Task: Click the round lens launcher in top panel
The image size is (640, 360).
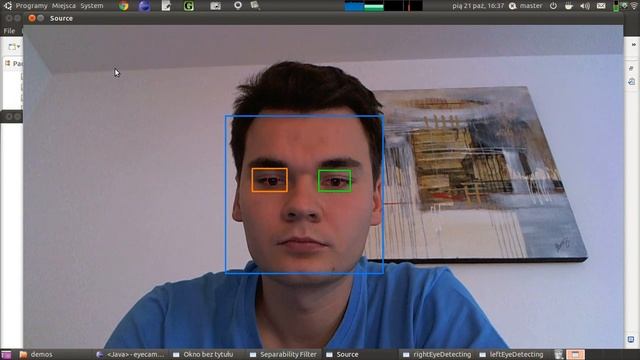Action: 238,5
